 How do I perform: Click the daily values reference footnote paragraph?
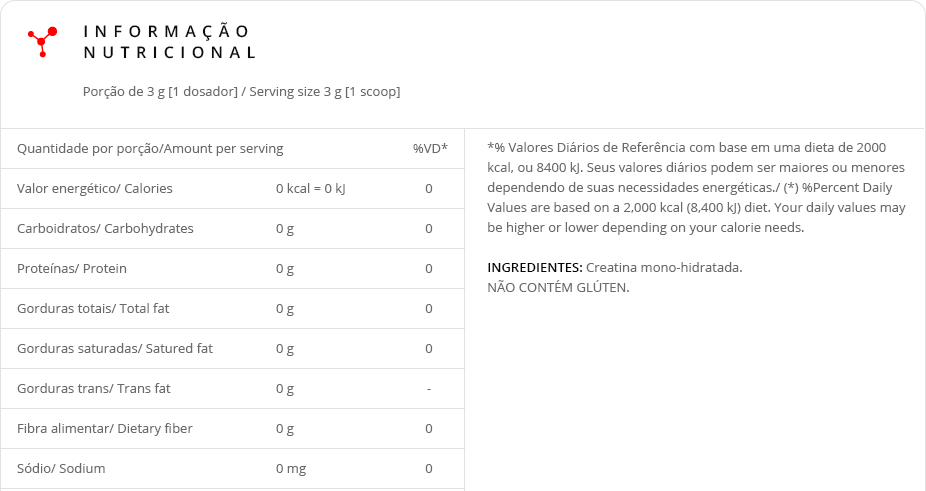pyautogui.click(x=696, y=188)
